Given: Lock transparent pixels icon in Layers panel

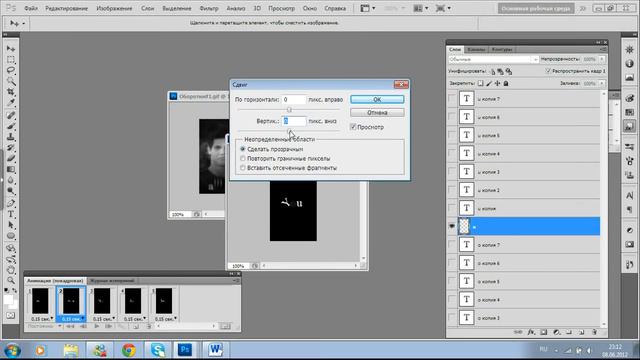Looking at the screenshot, I should (480, 83).
